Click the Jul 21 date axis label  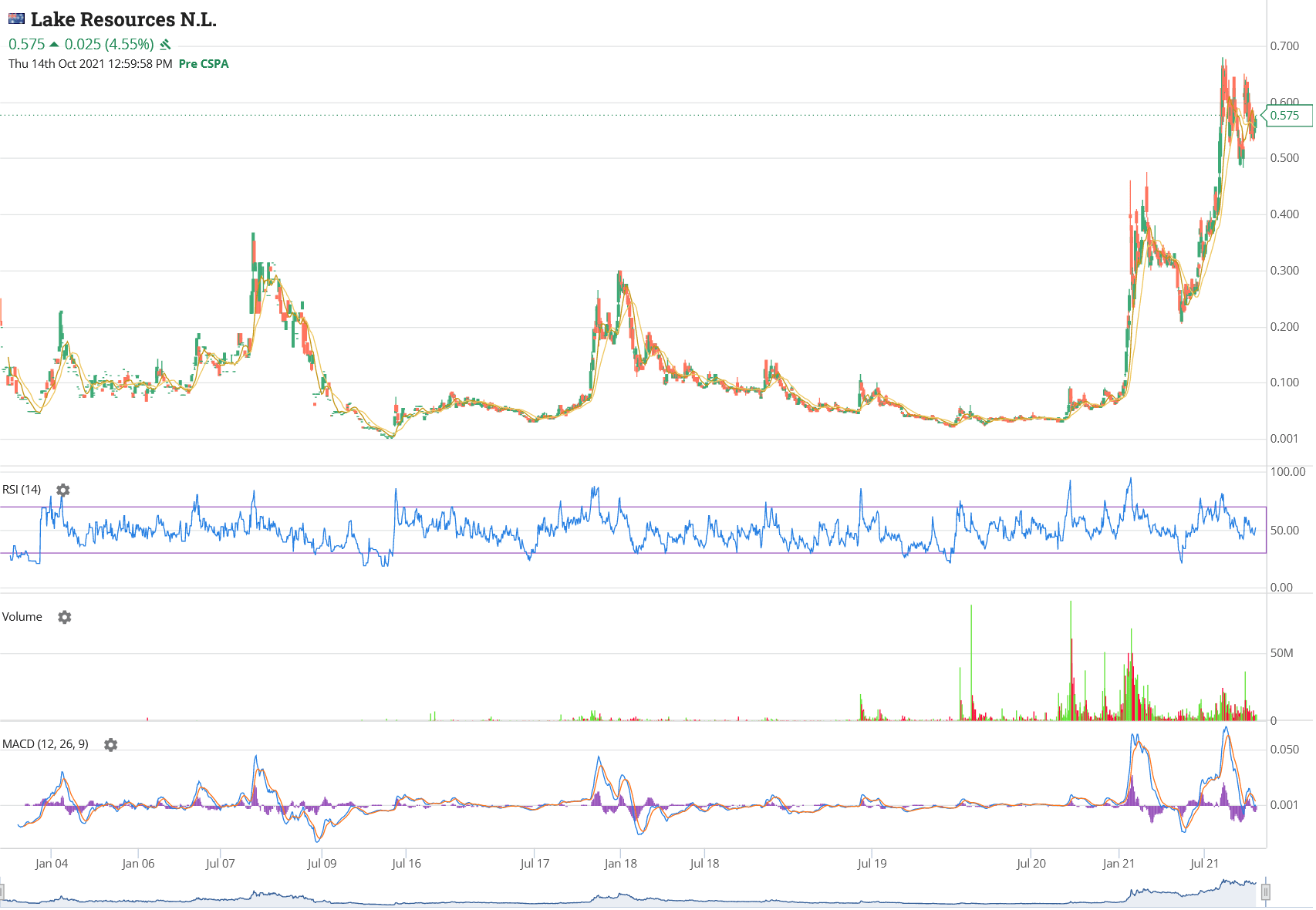1204,864
